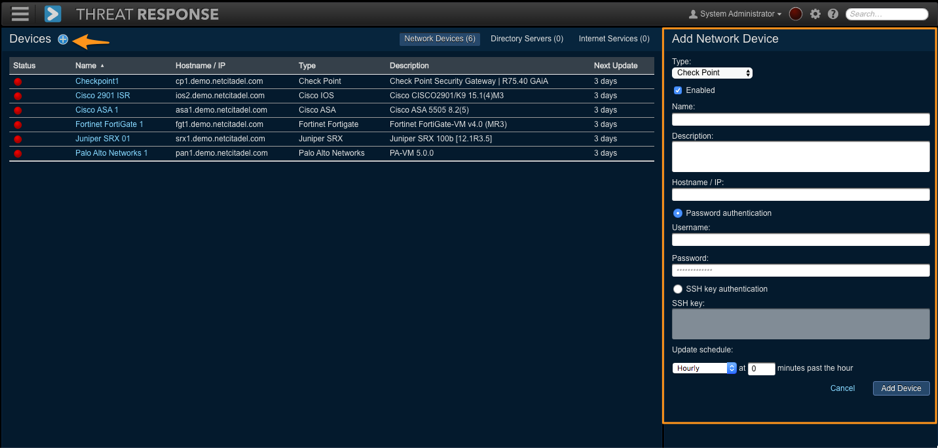Screen dimensions: 938x448
Task: Open the System Administrator user menu
Action: pos(735,14)
